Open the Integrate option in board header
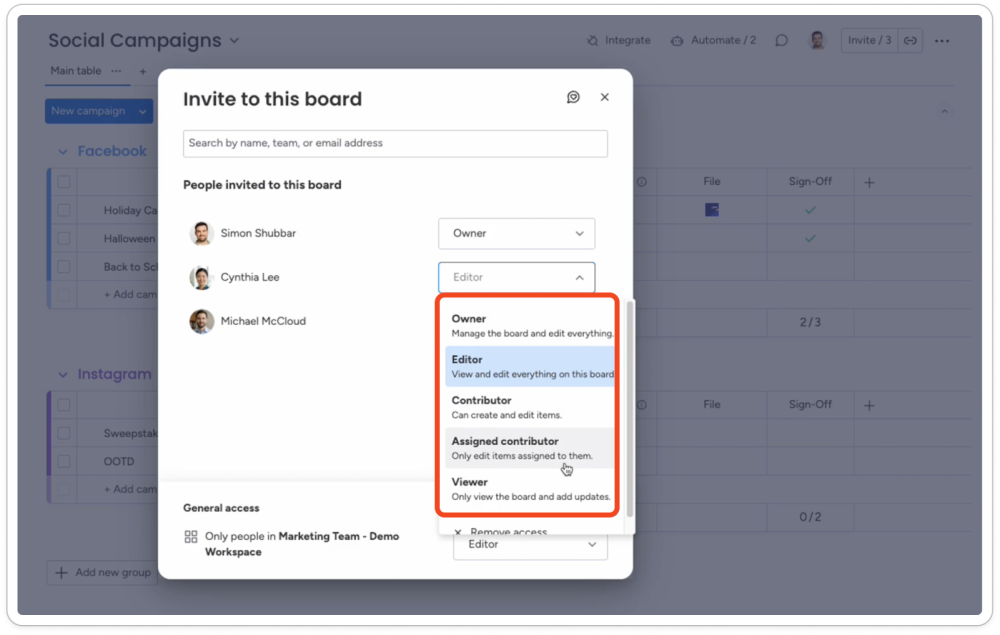This screenshot has height=635, width=1000. click(x=618, y=41)
